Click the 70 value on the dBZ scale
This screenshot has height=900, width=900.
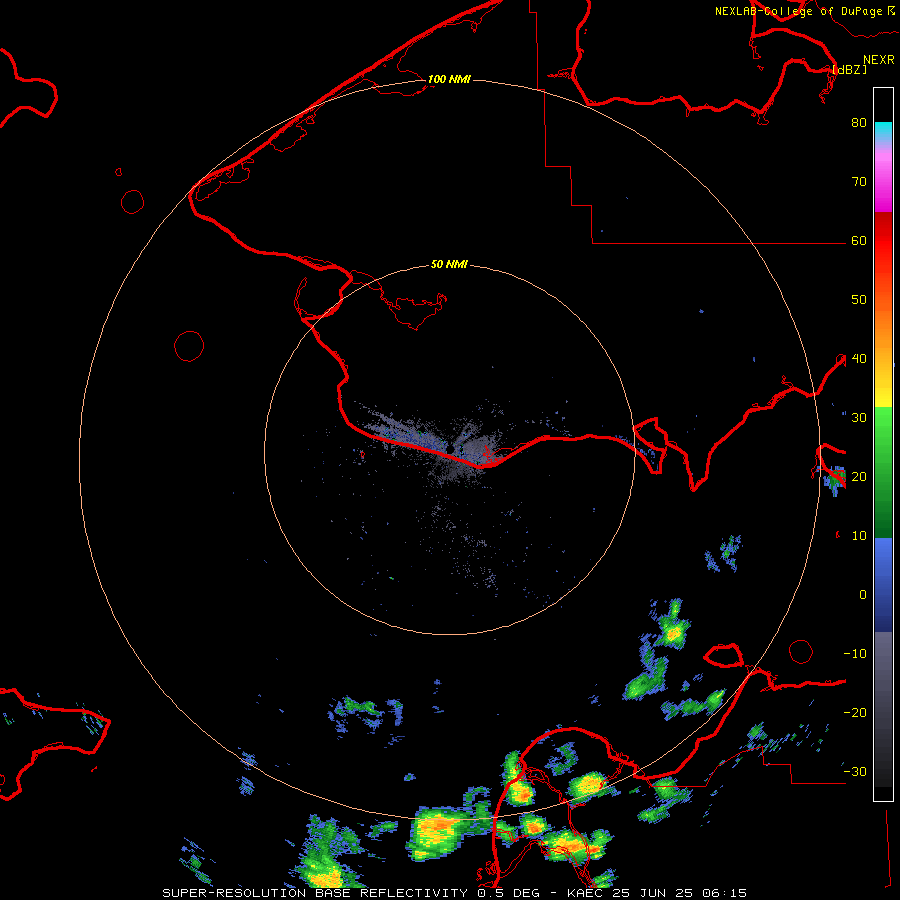coord(859,181)
